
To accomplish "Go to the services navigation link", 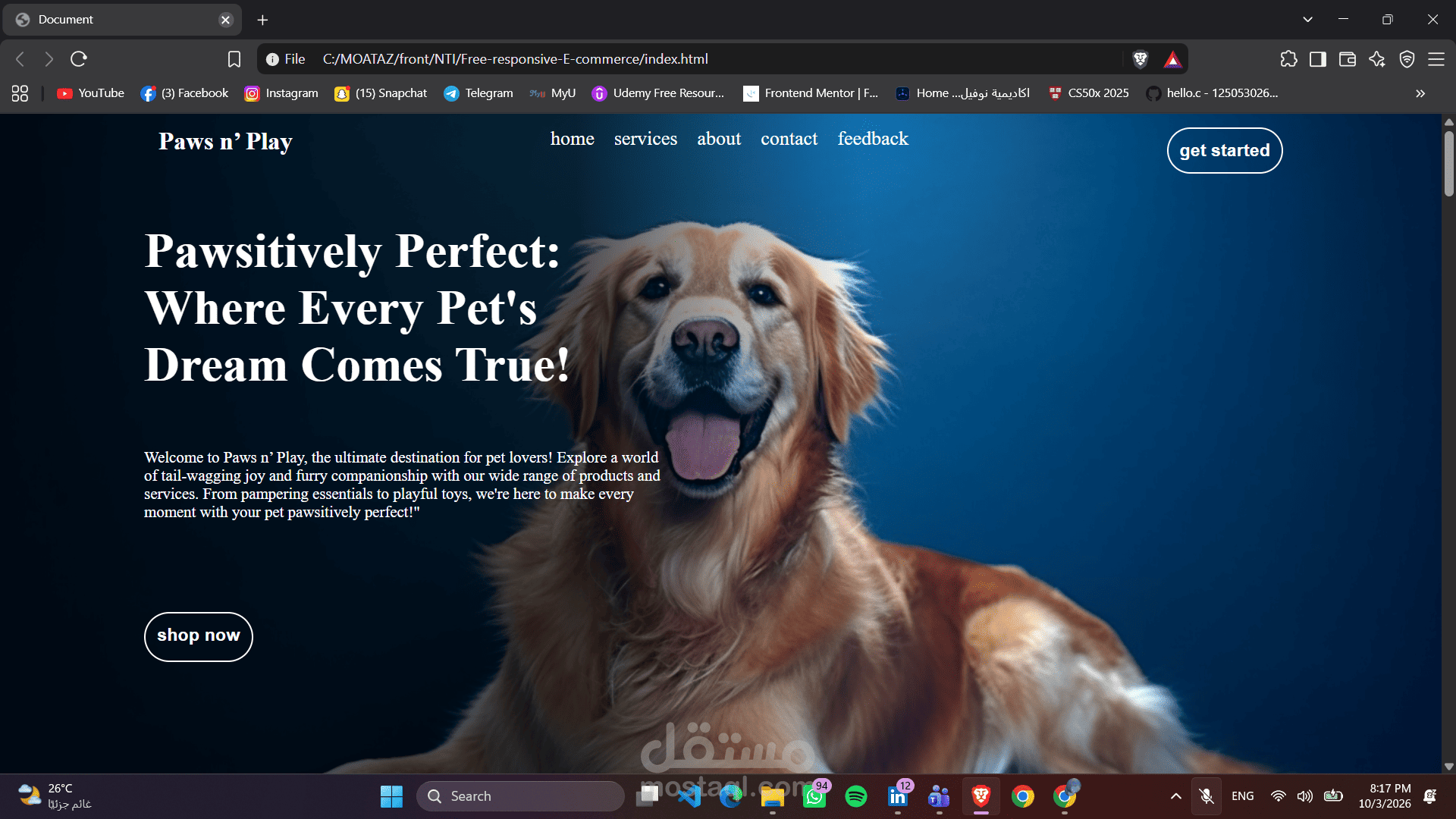I will click(x=645, y=139).
